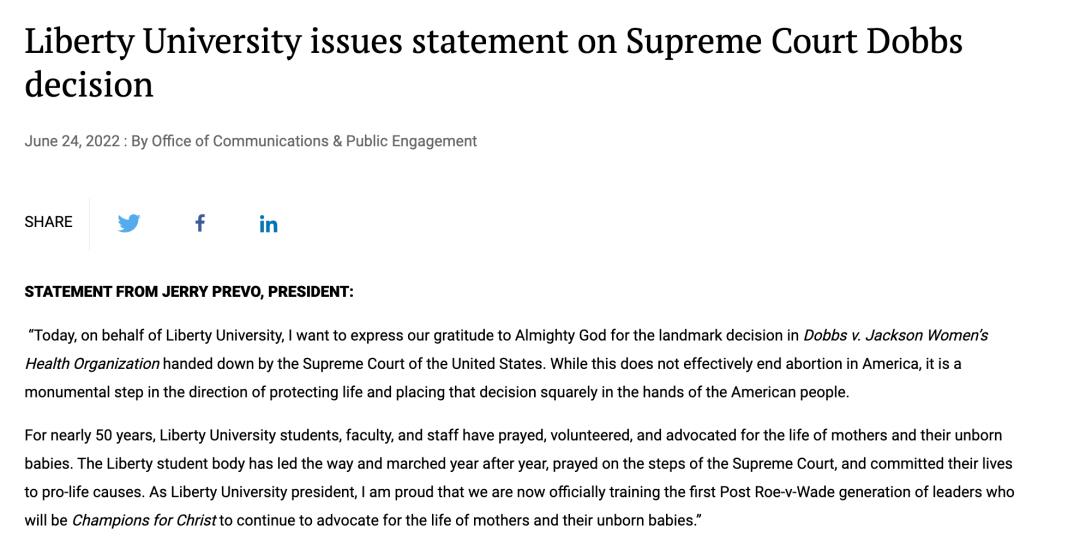Click the italic Health Organization text
1080x549 pixels.
[x=92, y=364]
